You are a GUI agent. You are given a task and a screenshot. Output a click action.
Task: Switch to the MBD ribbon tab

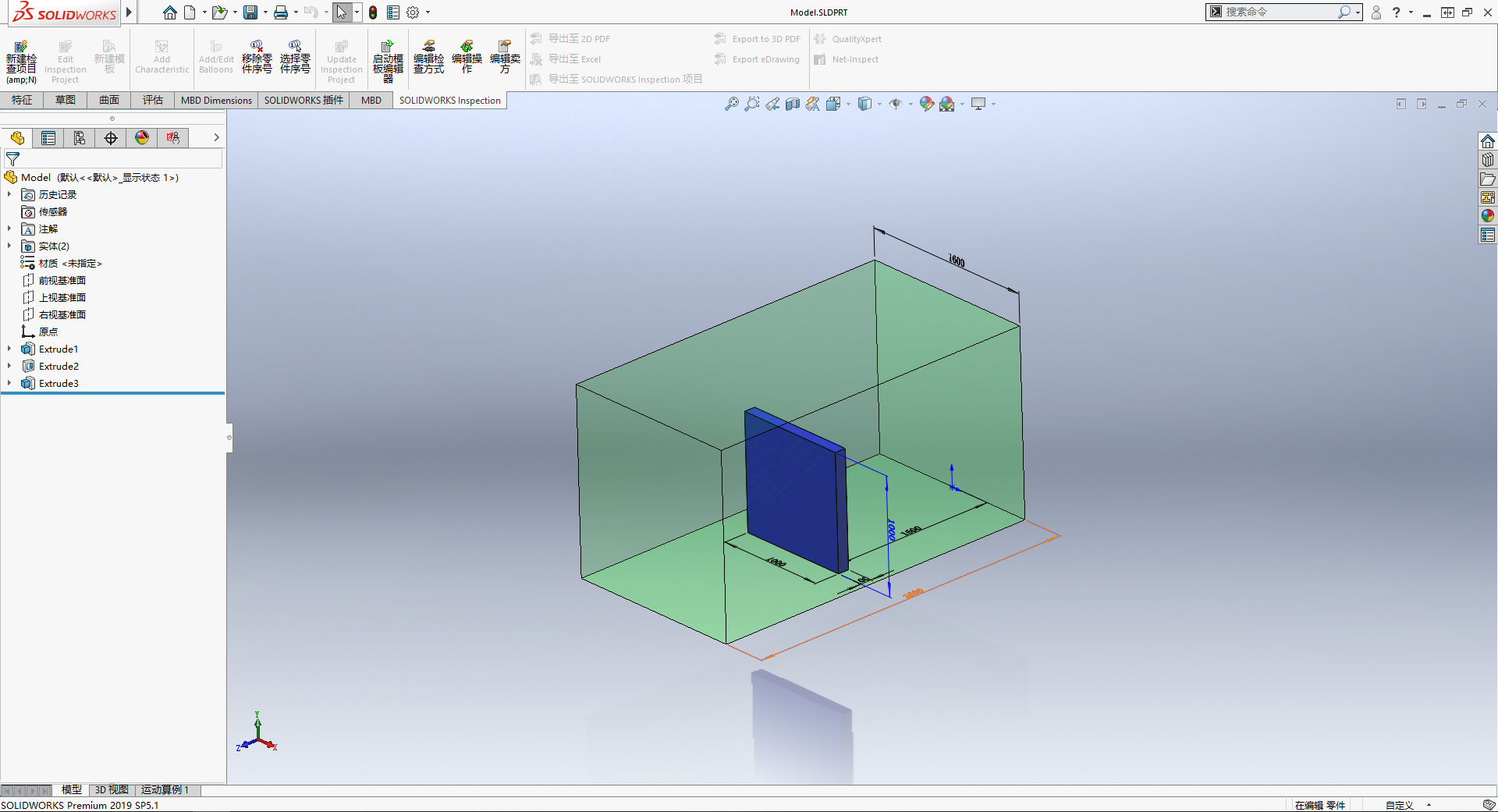point(371,100)
